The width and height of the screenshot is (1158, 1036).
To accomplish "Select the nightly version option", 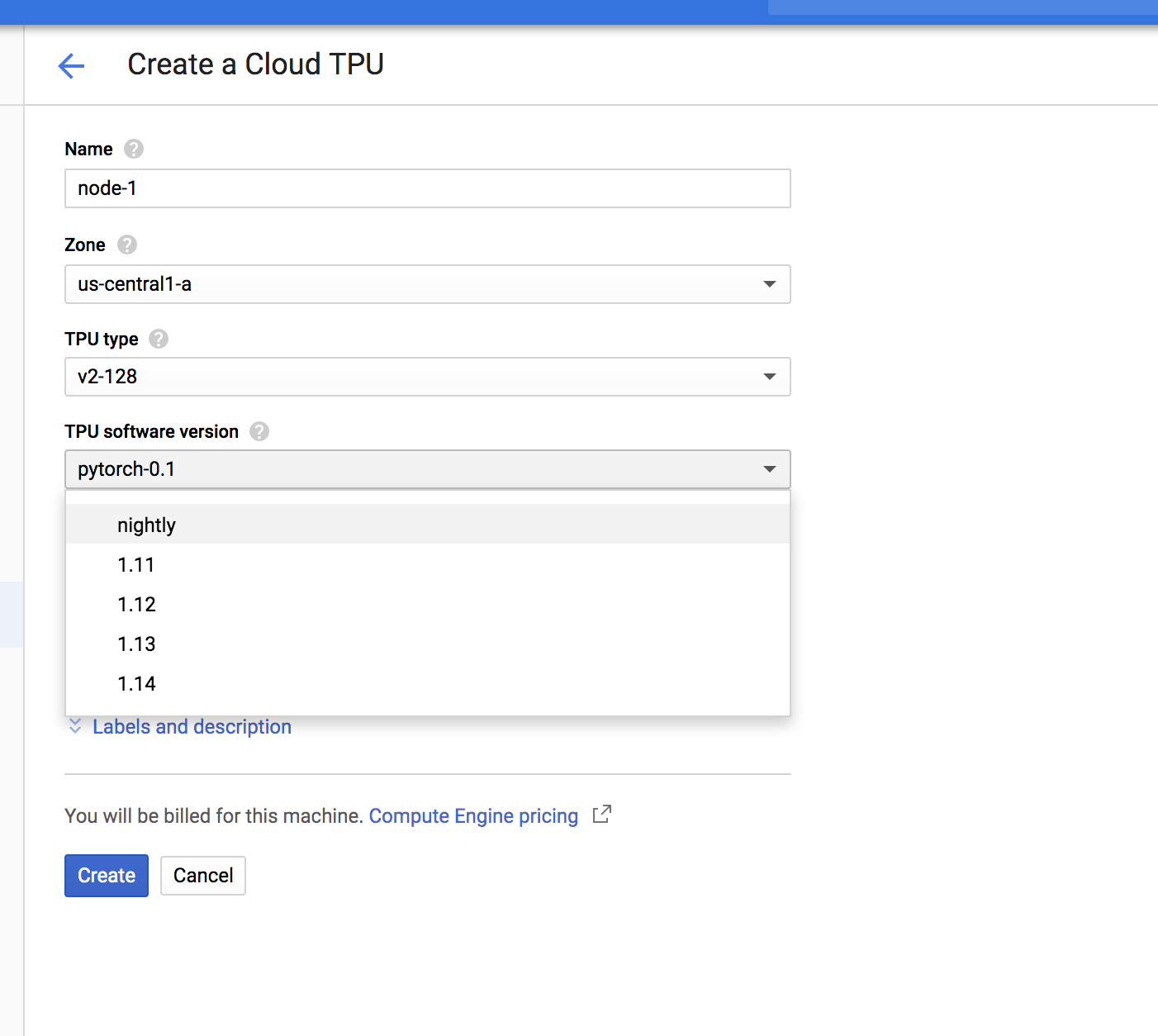I will [x=428, y=524].
